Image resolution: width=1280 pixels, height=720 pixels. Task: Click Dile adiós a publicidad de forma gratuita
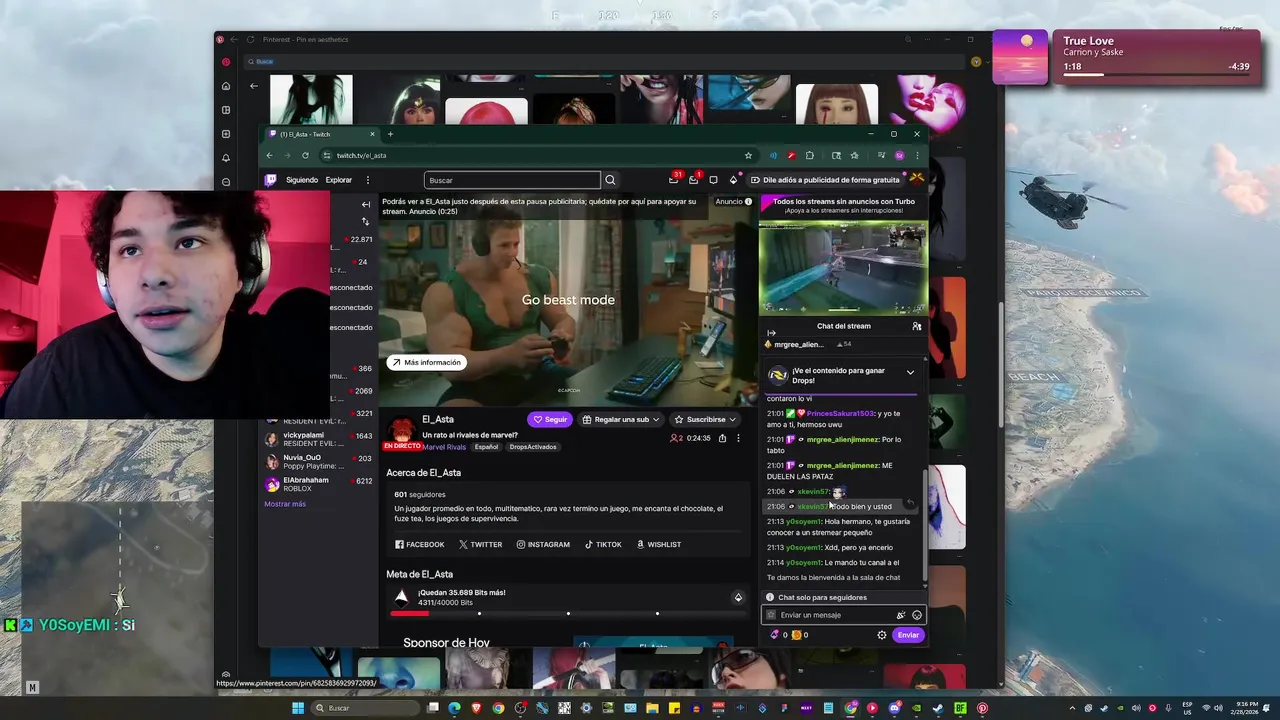(x=827, y=180)
